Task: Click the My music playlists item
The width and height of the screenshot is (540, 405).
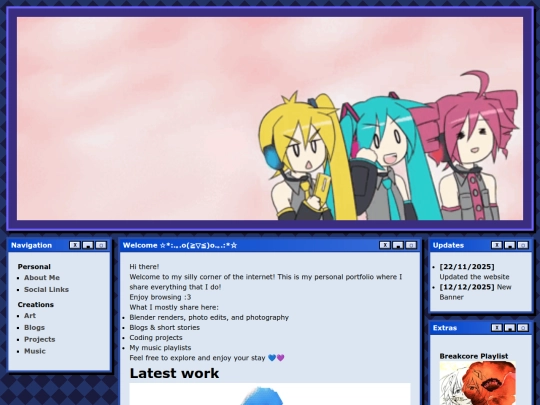Action: pos(160,347)
